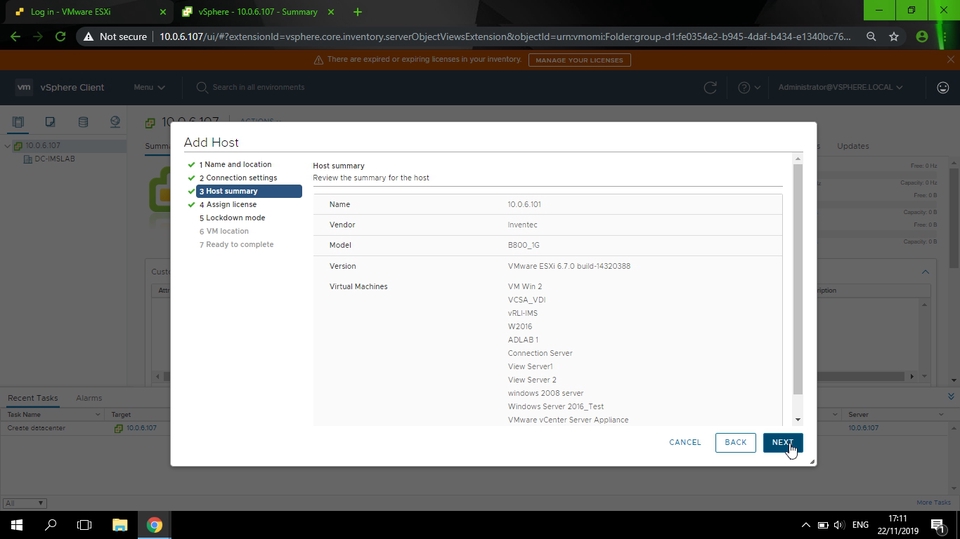Click the browser back arrow
The image size is (960, 539).
click(15, 37)
